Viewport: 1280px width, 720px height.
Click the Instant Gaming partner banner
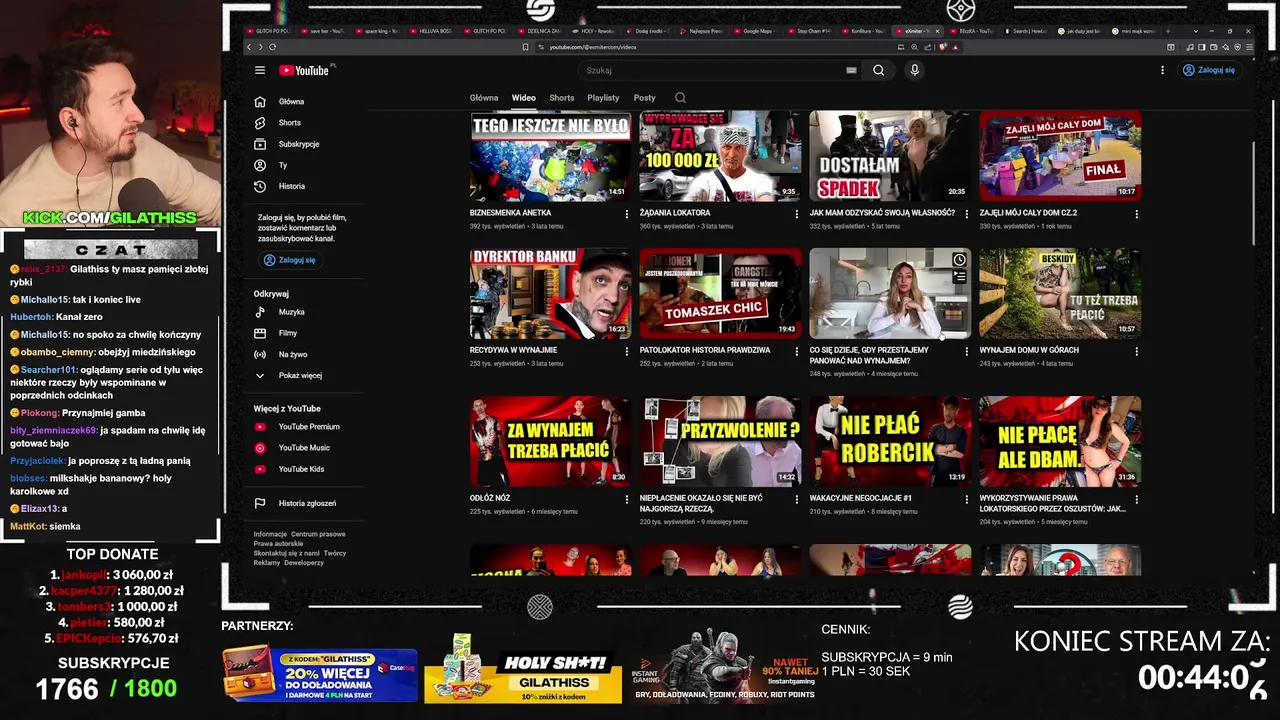coord(723,667)
